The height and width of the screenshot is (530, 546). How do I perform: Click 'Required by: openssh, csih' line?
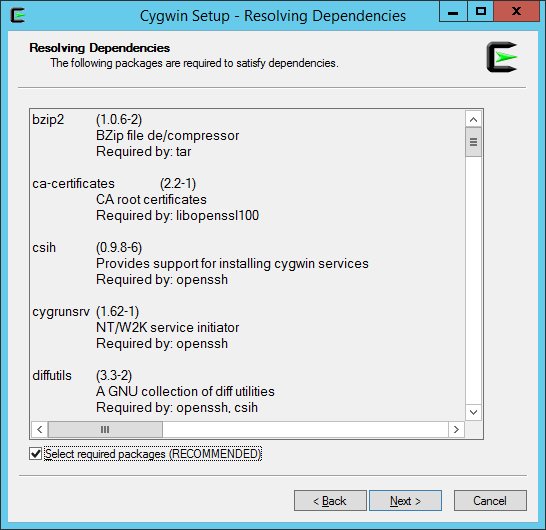click(x=177, y=408)
